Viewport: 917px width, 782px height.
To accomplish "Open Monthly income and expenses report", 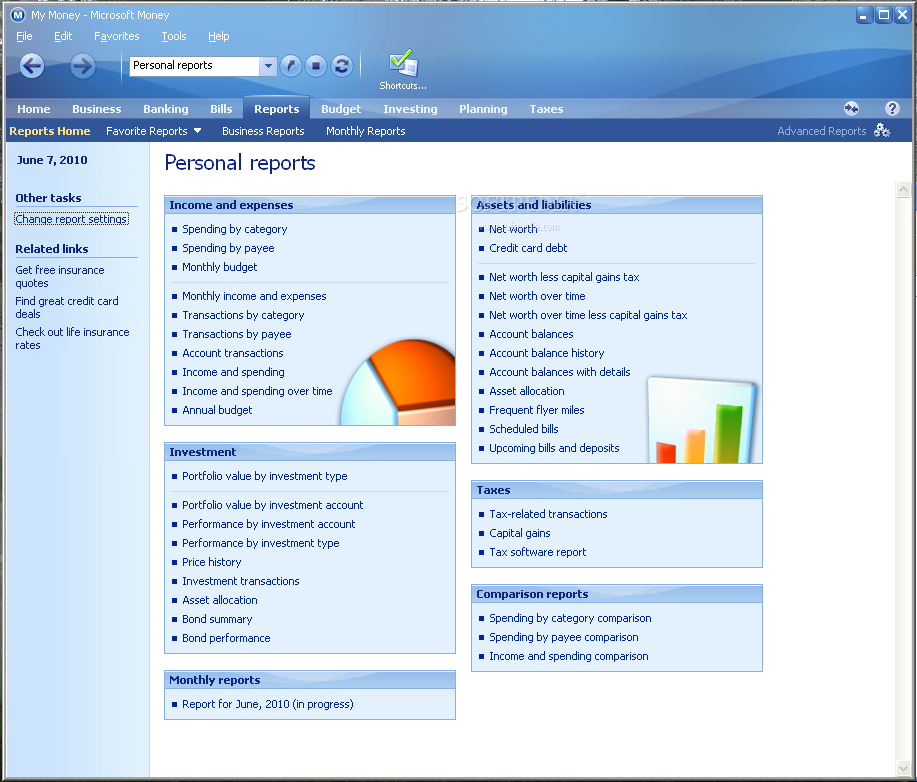I will coord(254,296).
